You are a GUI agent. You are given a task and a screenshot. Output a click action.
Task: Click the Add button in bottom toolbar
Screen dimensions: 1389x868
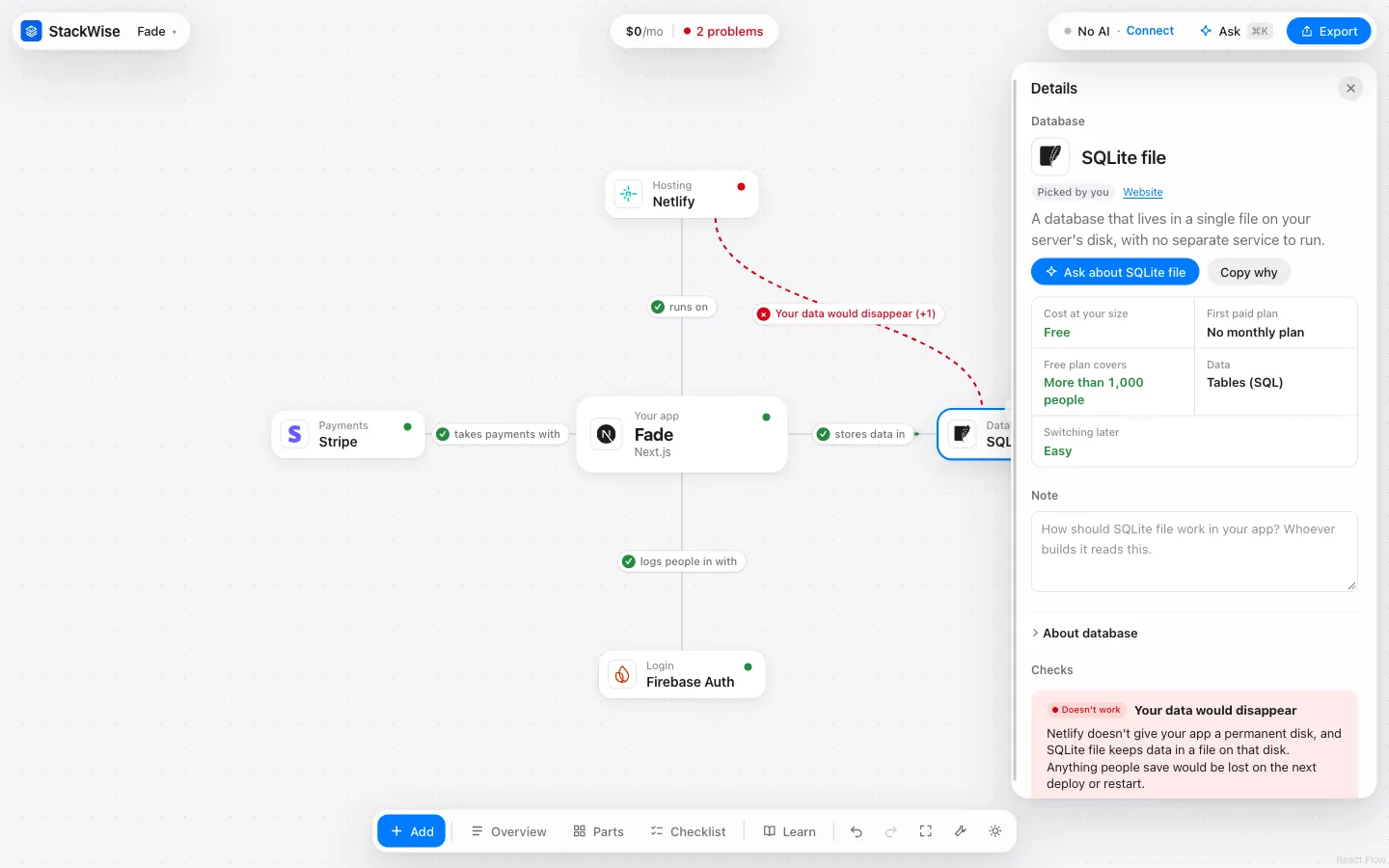[412, 831]
